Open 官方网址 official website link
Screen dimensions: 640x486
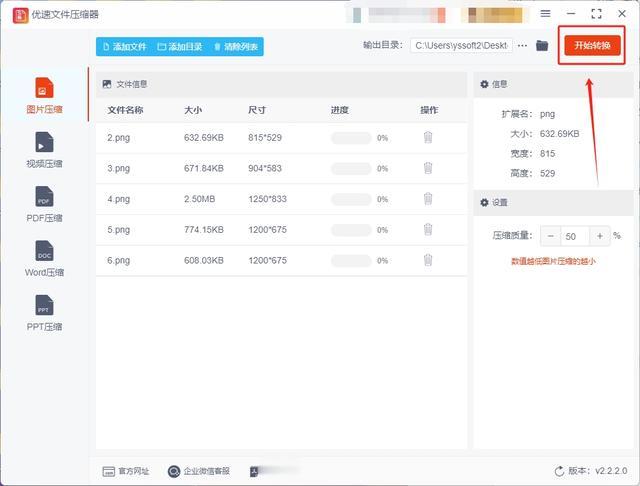click(x=125, y=471)
